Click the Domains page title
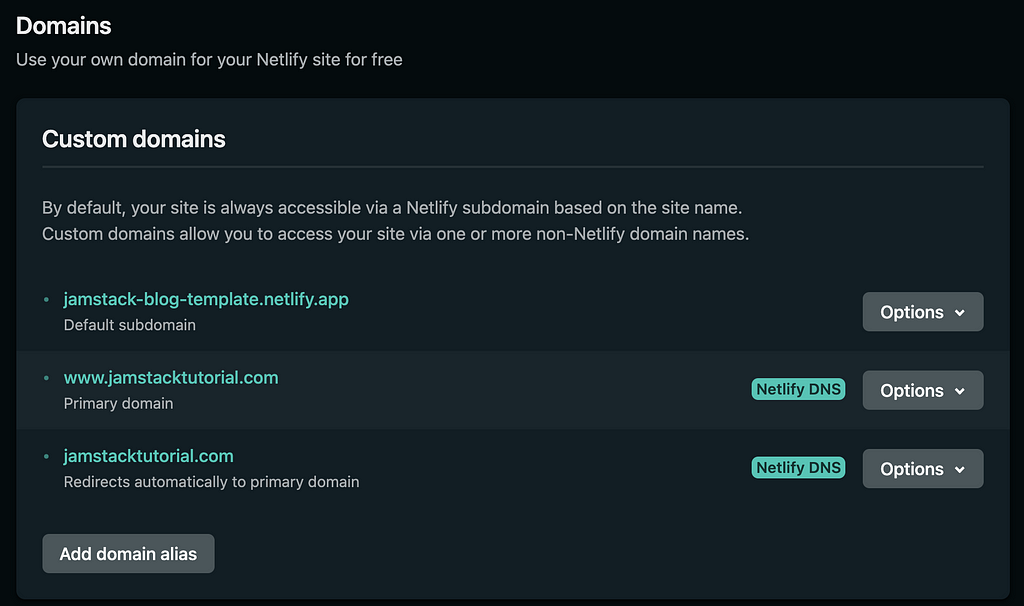The width and height of the screenshot is (1024, 606). (x=63, y=25)
